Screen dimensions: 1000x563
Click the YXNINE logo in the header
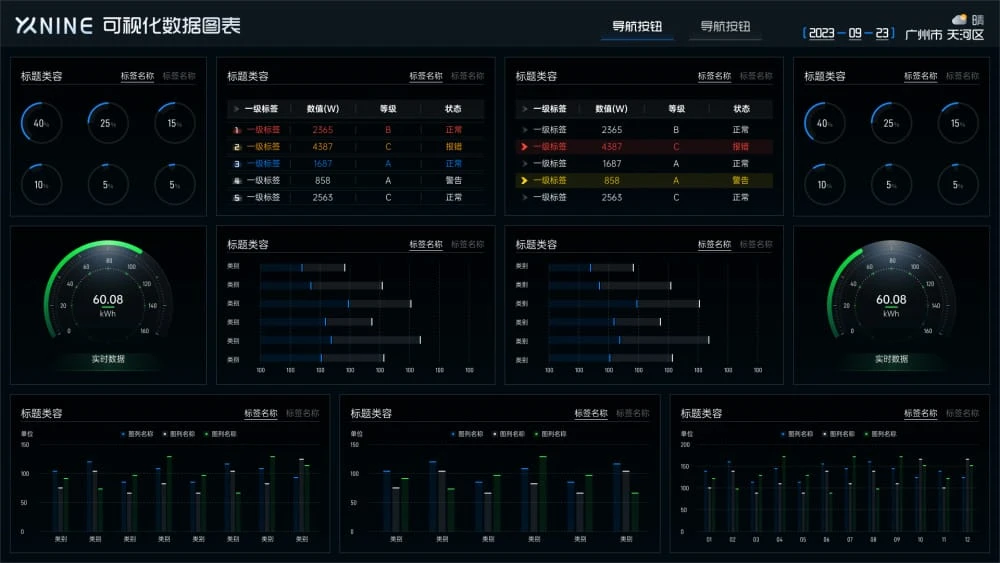54,26
